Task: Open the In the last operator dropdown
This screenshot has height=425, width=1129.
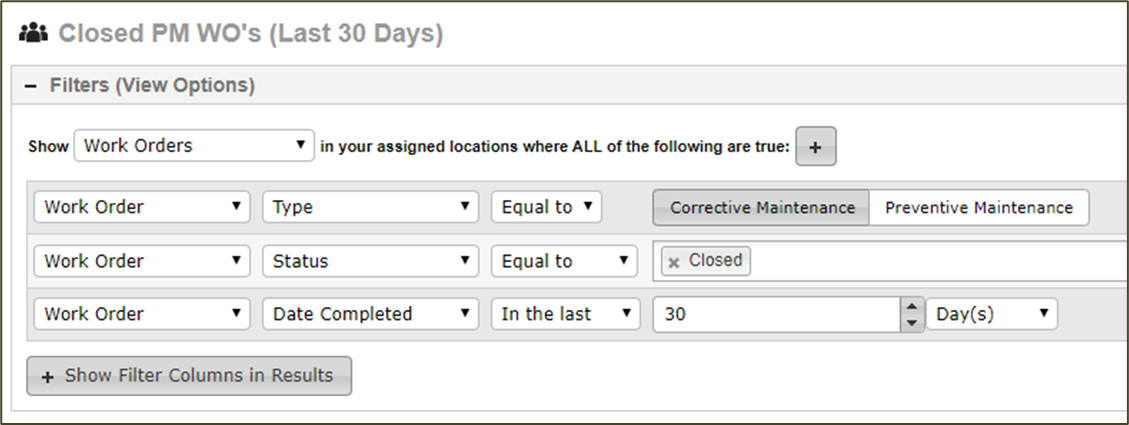Action: click(x=566, y=314)
